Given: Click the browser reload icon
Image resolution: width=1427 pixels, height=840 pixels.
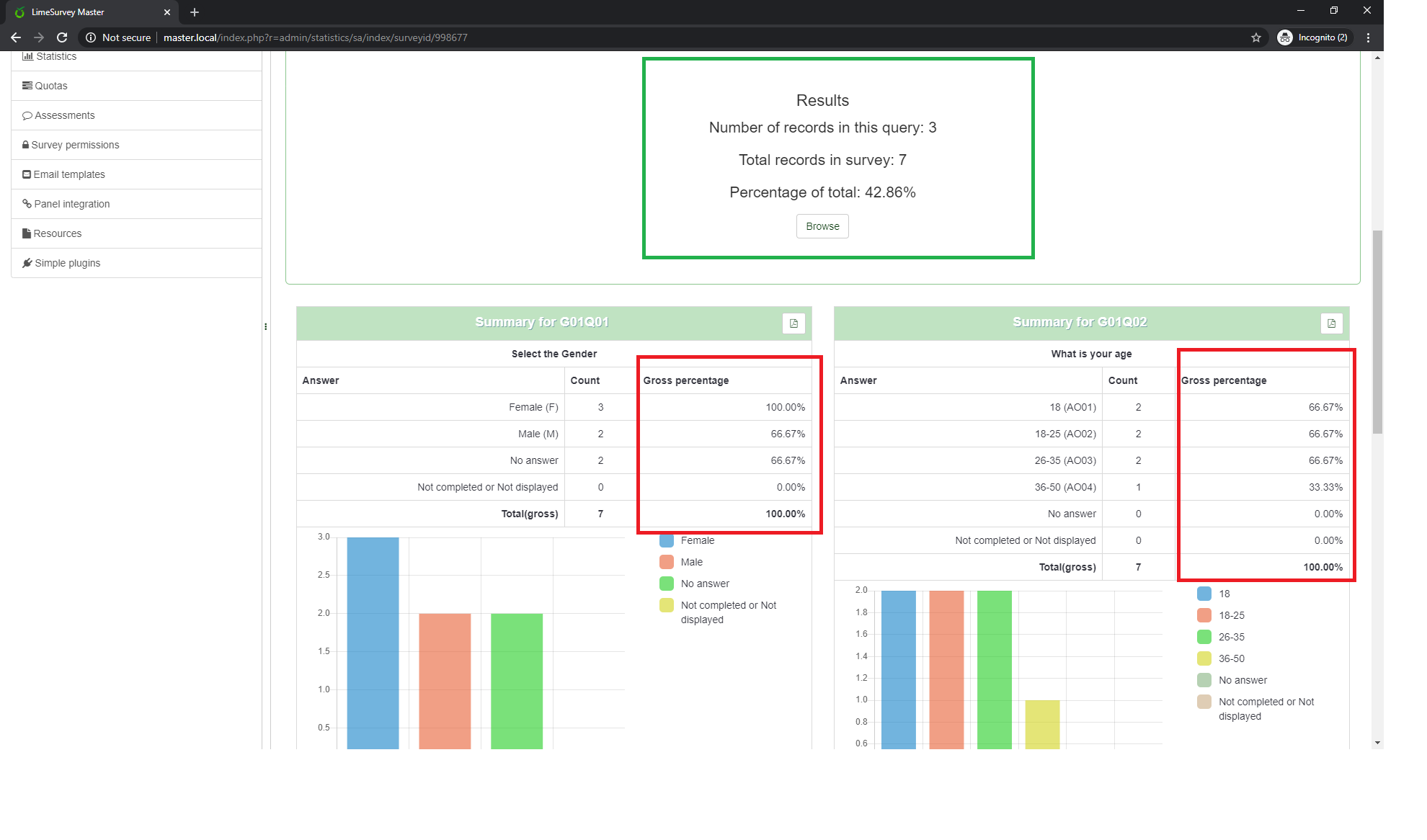Looking at the screenshot, I should point(62,37).
